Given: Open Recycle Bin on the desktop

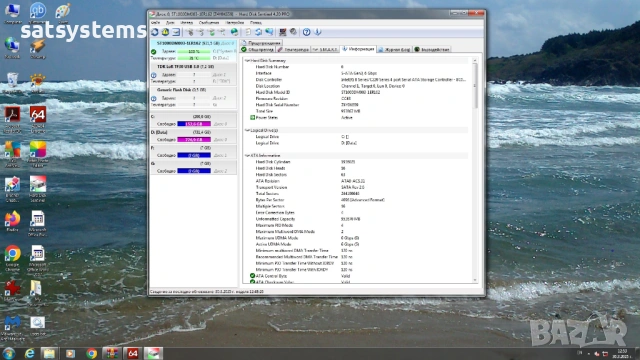Looking at the screenshot, I should (x=12, y=82).
